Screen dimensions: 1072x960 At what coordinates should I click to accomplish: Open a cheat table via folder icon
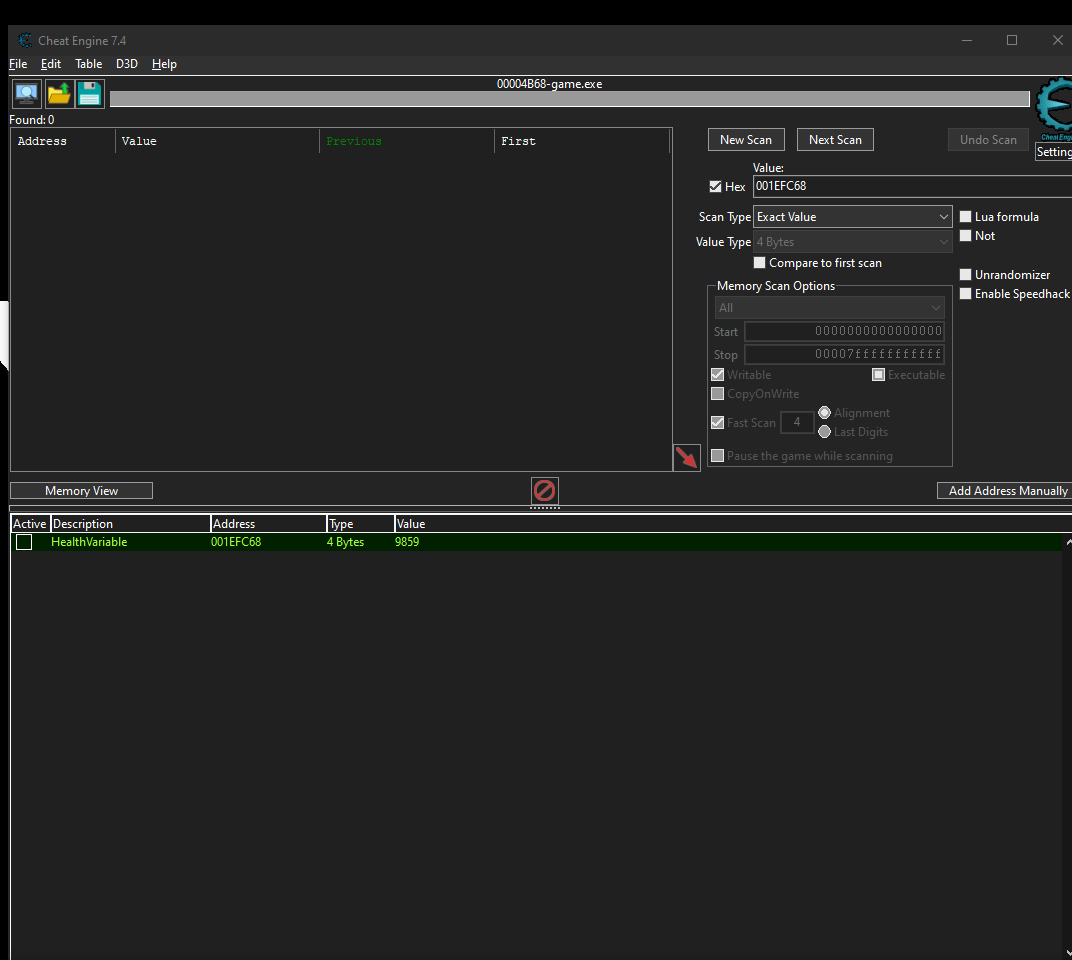pyautogui.click(x=59, y=94)
